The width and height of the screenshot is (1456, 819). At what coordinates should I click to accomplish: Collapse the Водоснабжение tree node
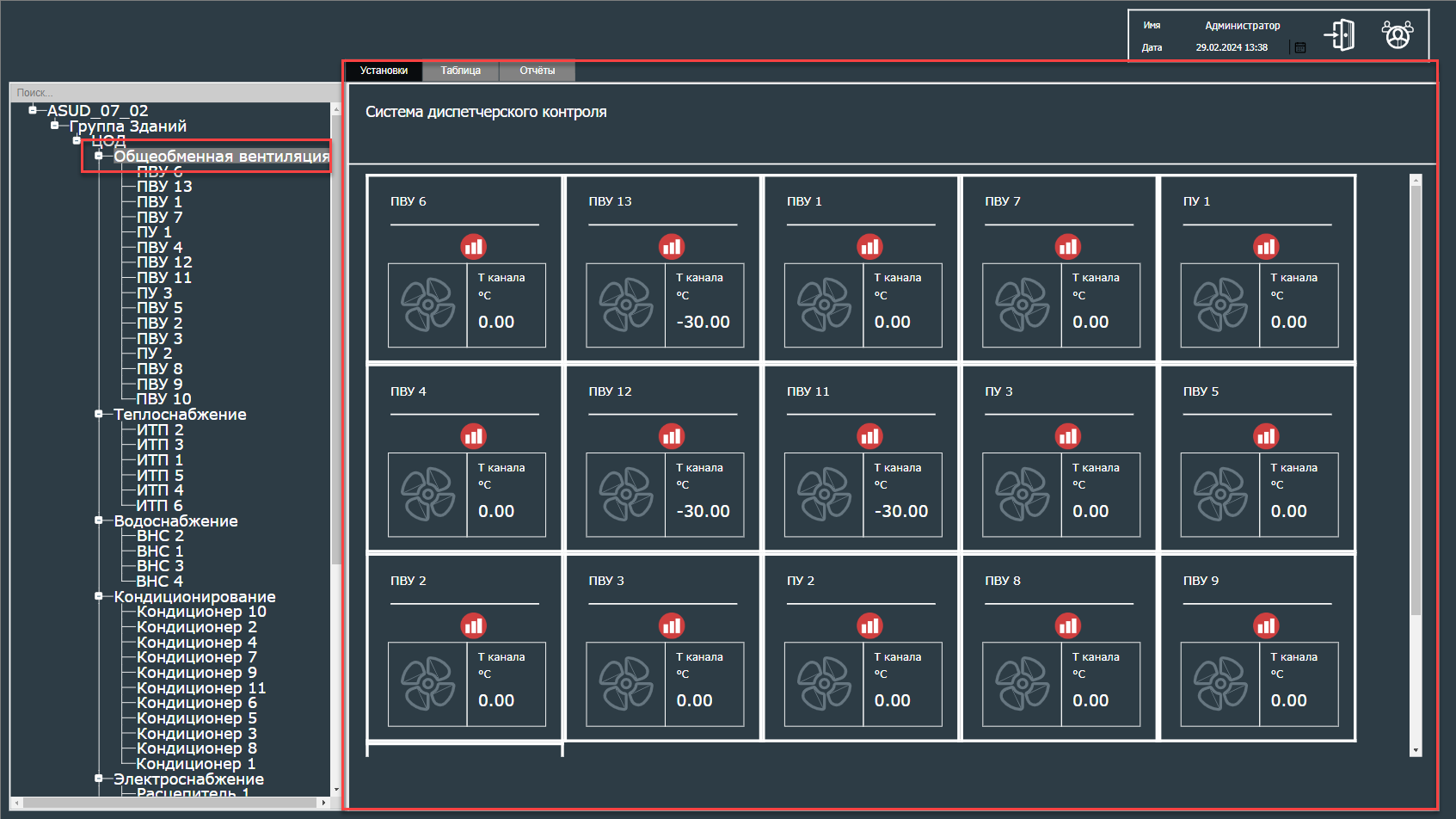(99, 520)
